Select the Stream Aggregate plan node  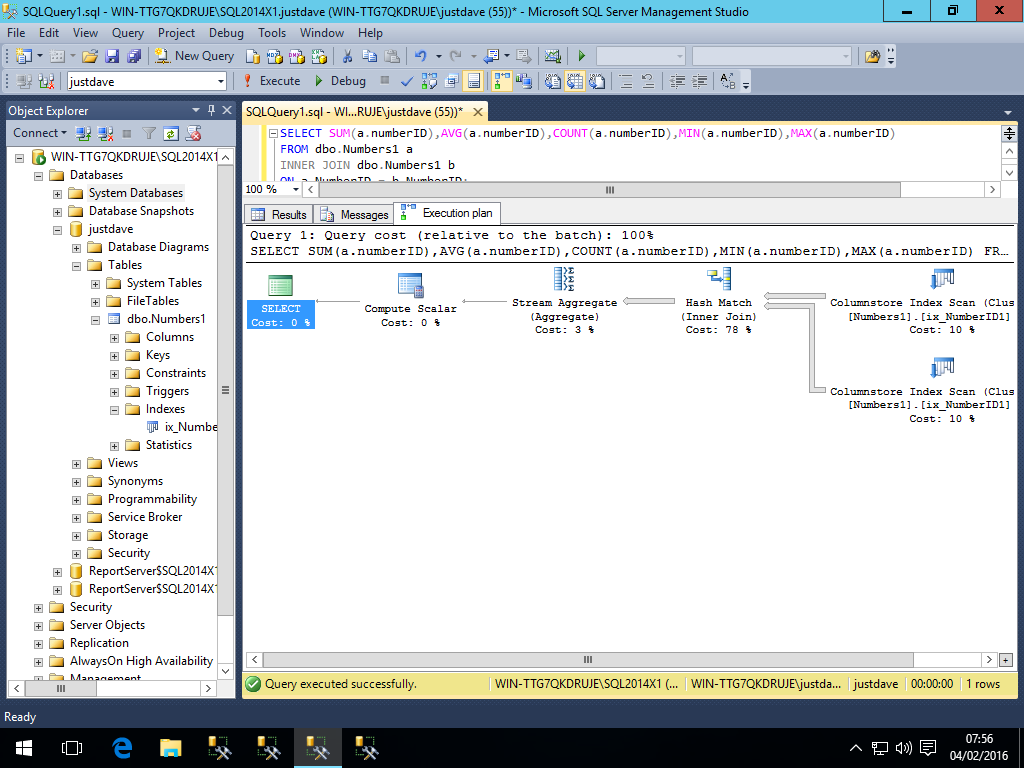point(564,281)
